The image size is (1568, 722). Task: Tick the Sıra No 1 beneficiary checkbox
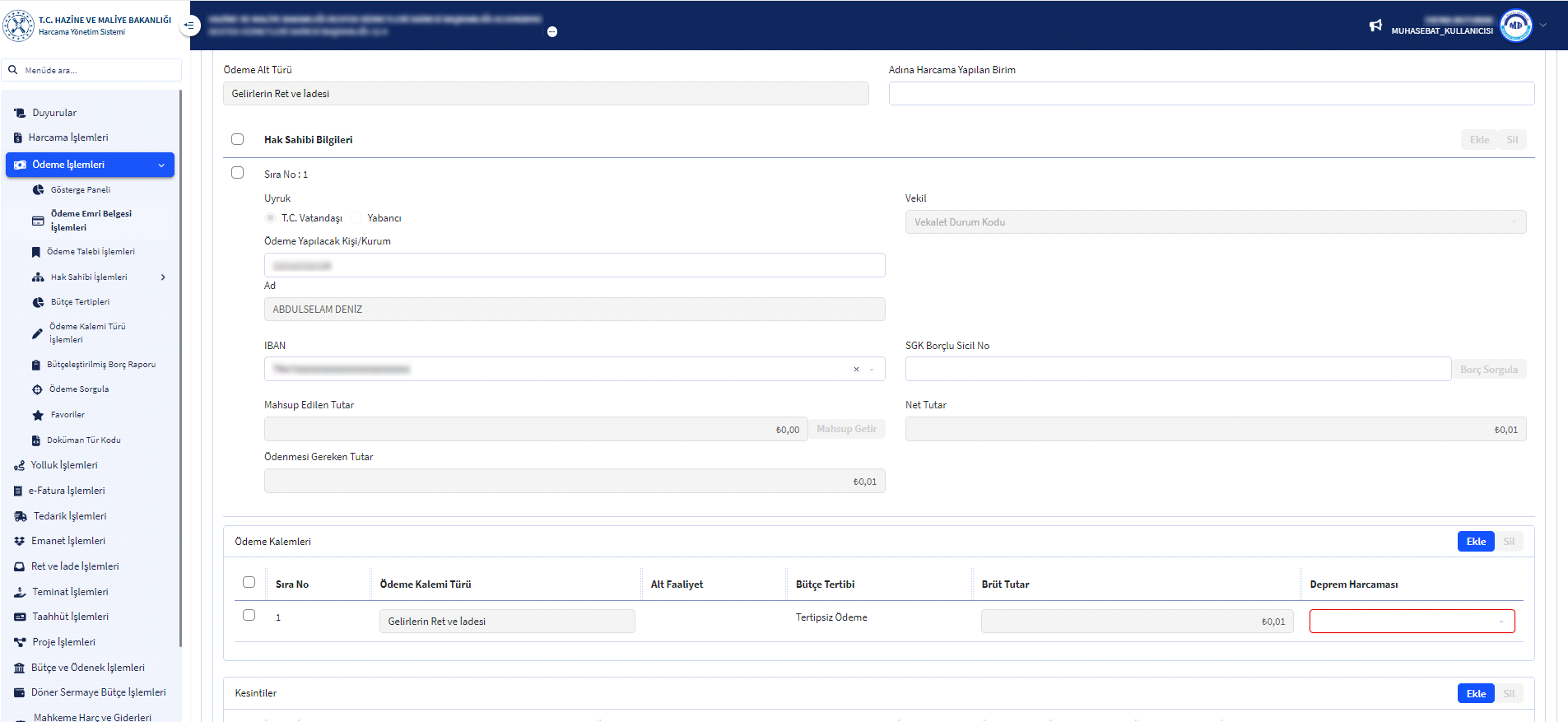[x=238, y=173]
